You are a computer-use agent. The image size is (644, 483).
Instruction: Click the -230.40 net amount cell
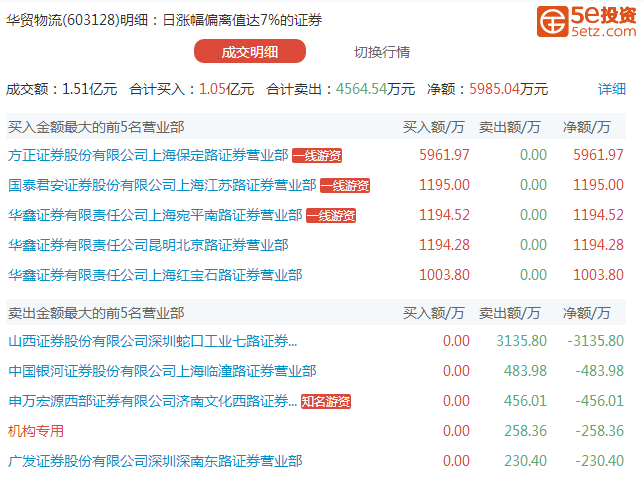[600, 461]
